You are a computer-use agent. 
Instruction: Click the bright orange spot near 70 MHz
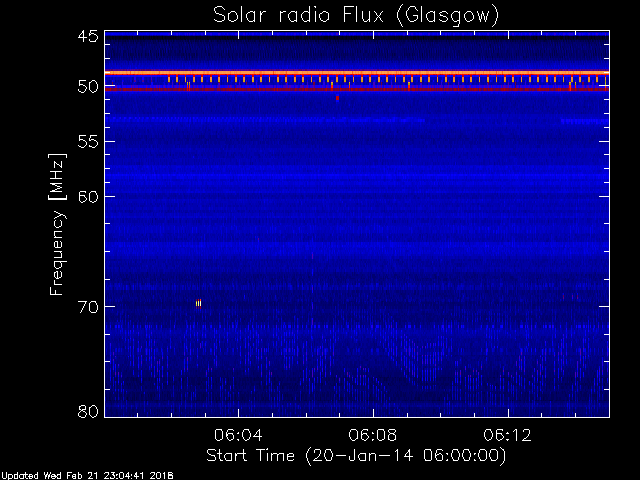[x=199, y=303]
